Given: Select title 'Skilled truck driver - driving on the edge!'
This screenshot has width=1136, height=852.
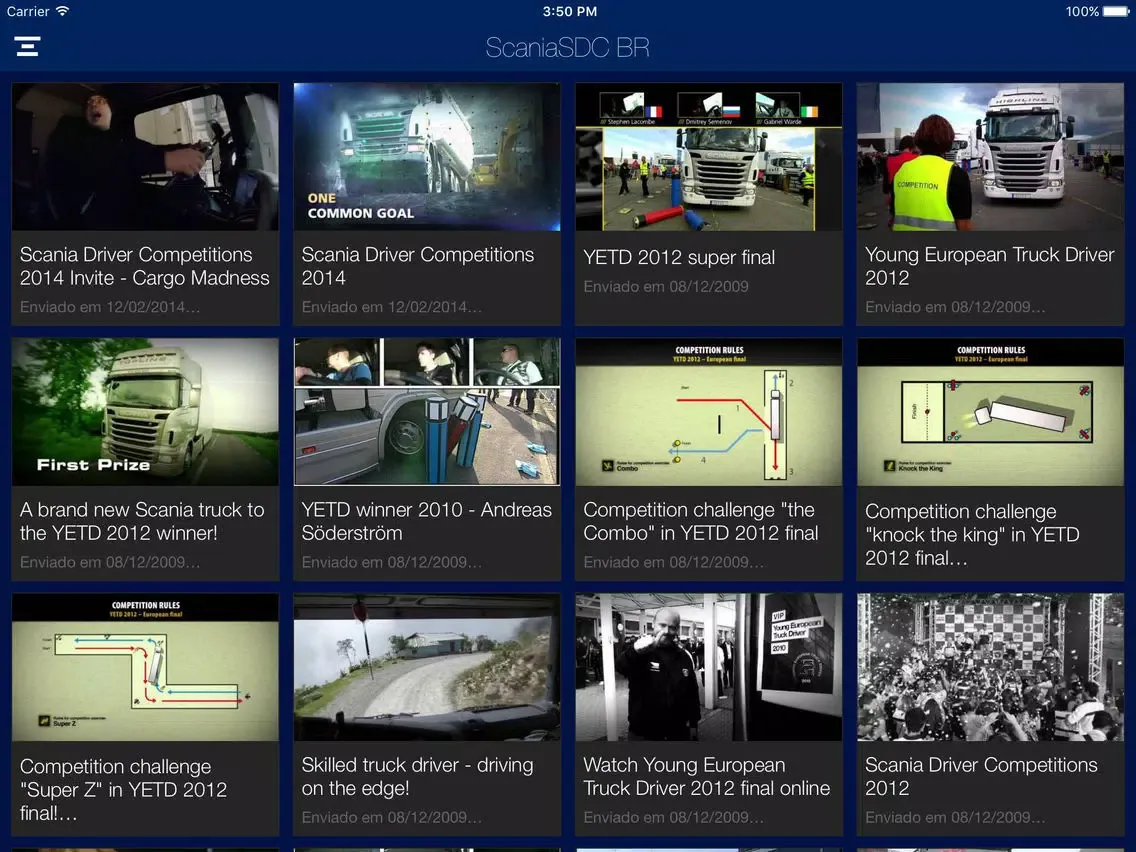Looking at the screenshot, I should [x=417, y=776].
